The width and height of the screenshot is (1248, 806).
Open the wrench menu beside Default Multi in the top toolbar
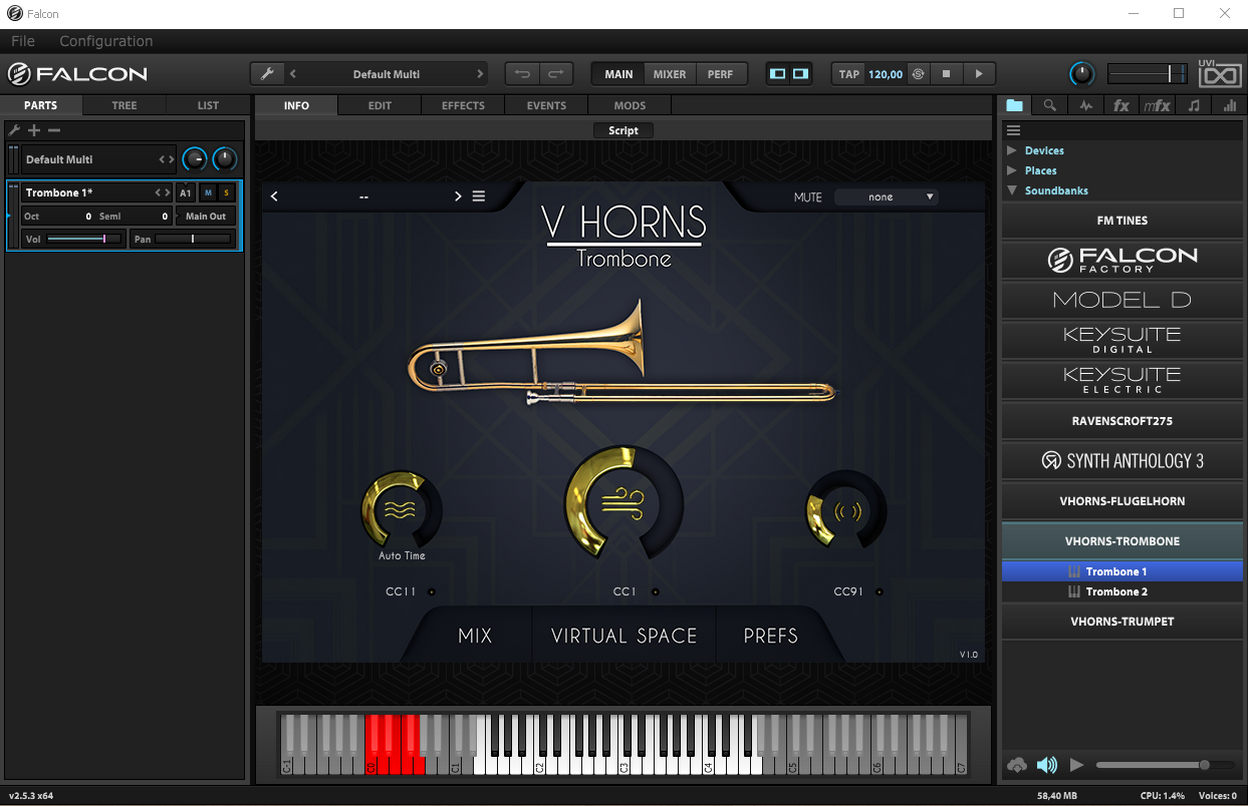click(266, 74)
